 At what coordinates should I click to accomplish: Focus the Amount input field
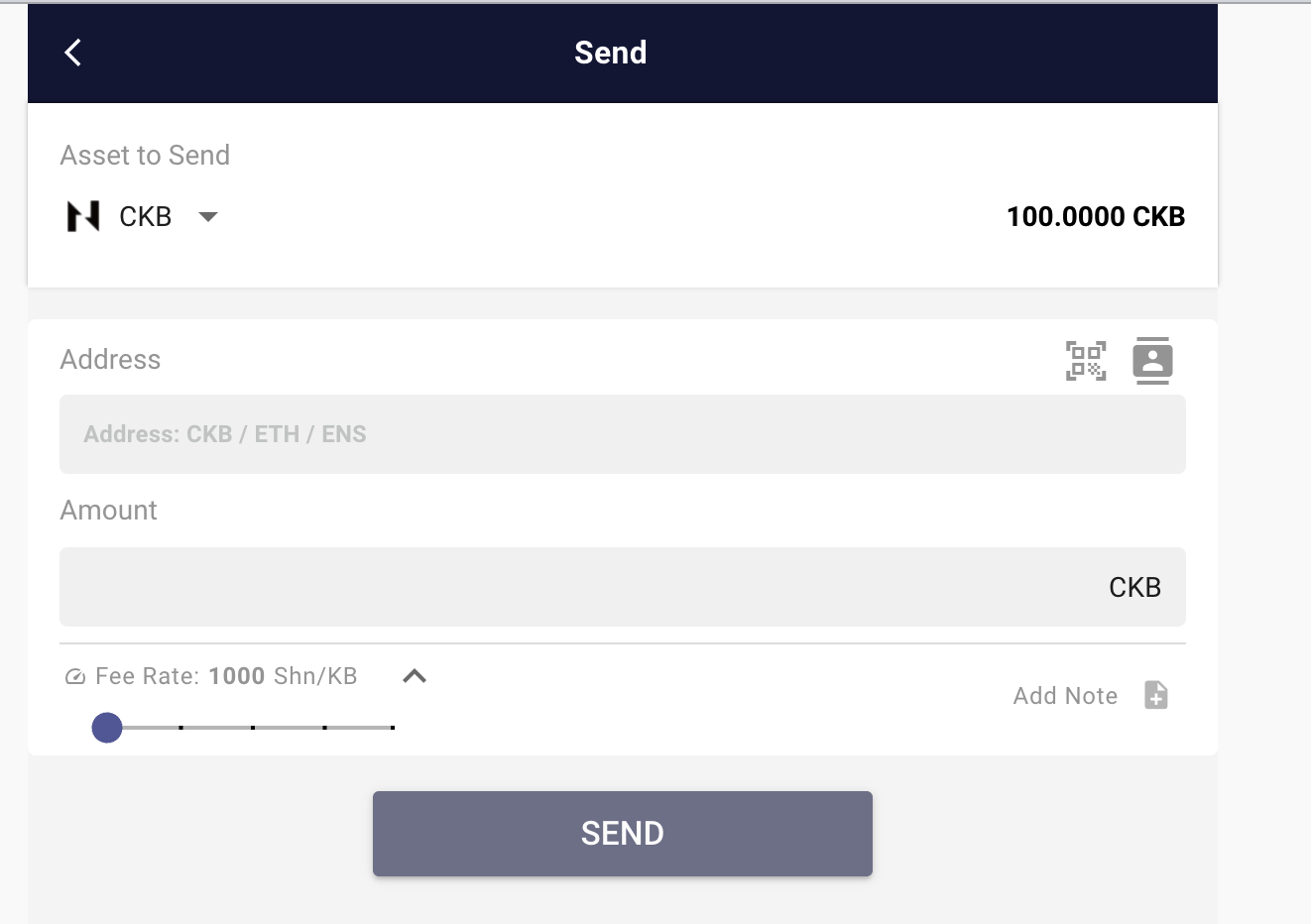click(575, 587)
